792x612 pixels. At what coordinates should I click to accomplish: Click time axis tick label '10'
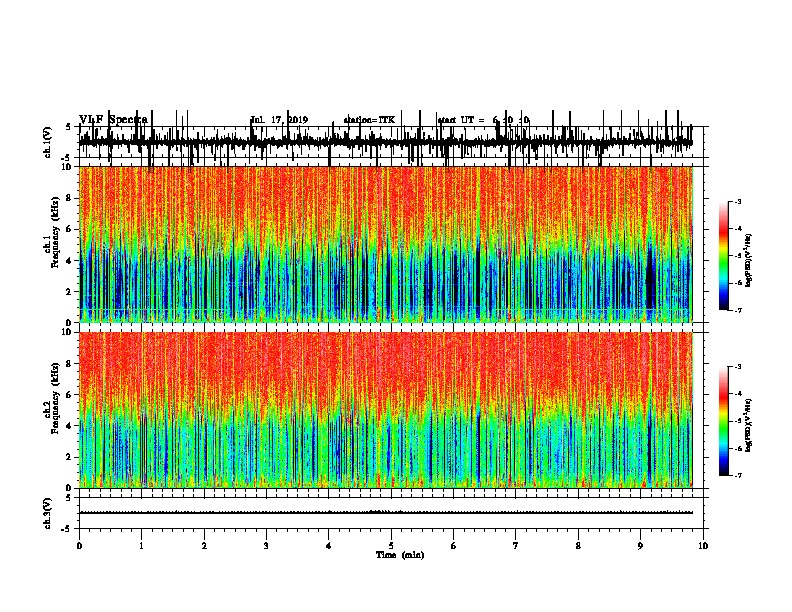(x=703, y=546)
